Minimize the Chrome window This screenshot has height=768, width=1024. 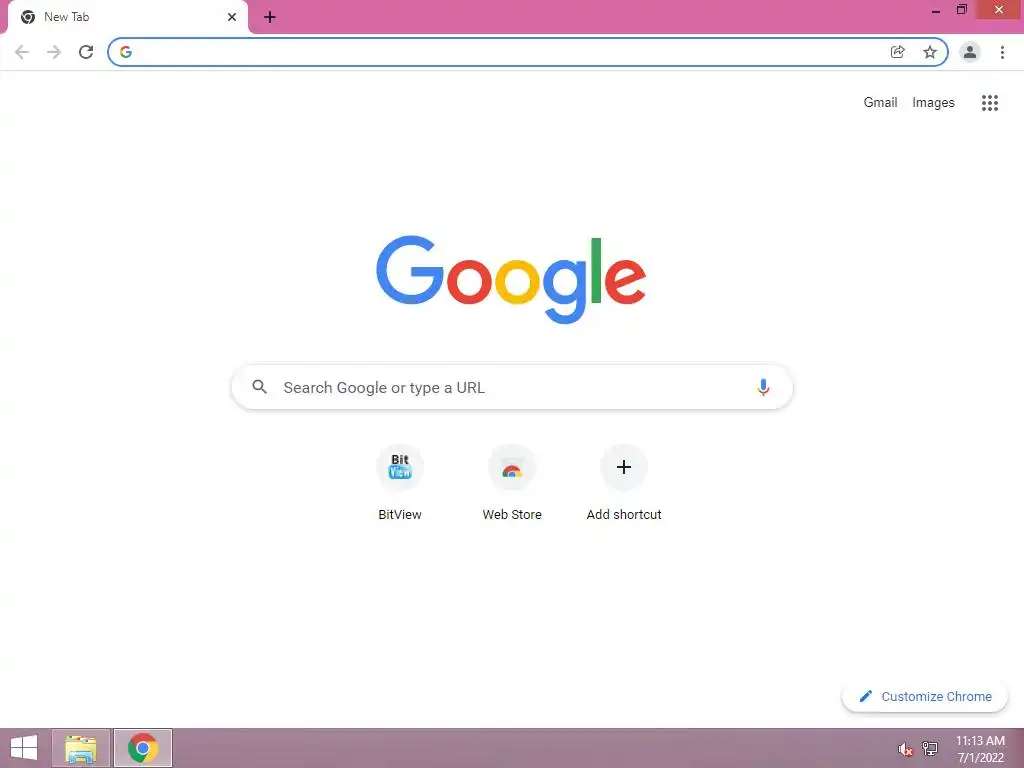936,10
